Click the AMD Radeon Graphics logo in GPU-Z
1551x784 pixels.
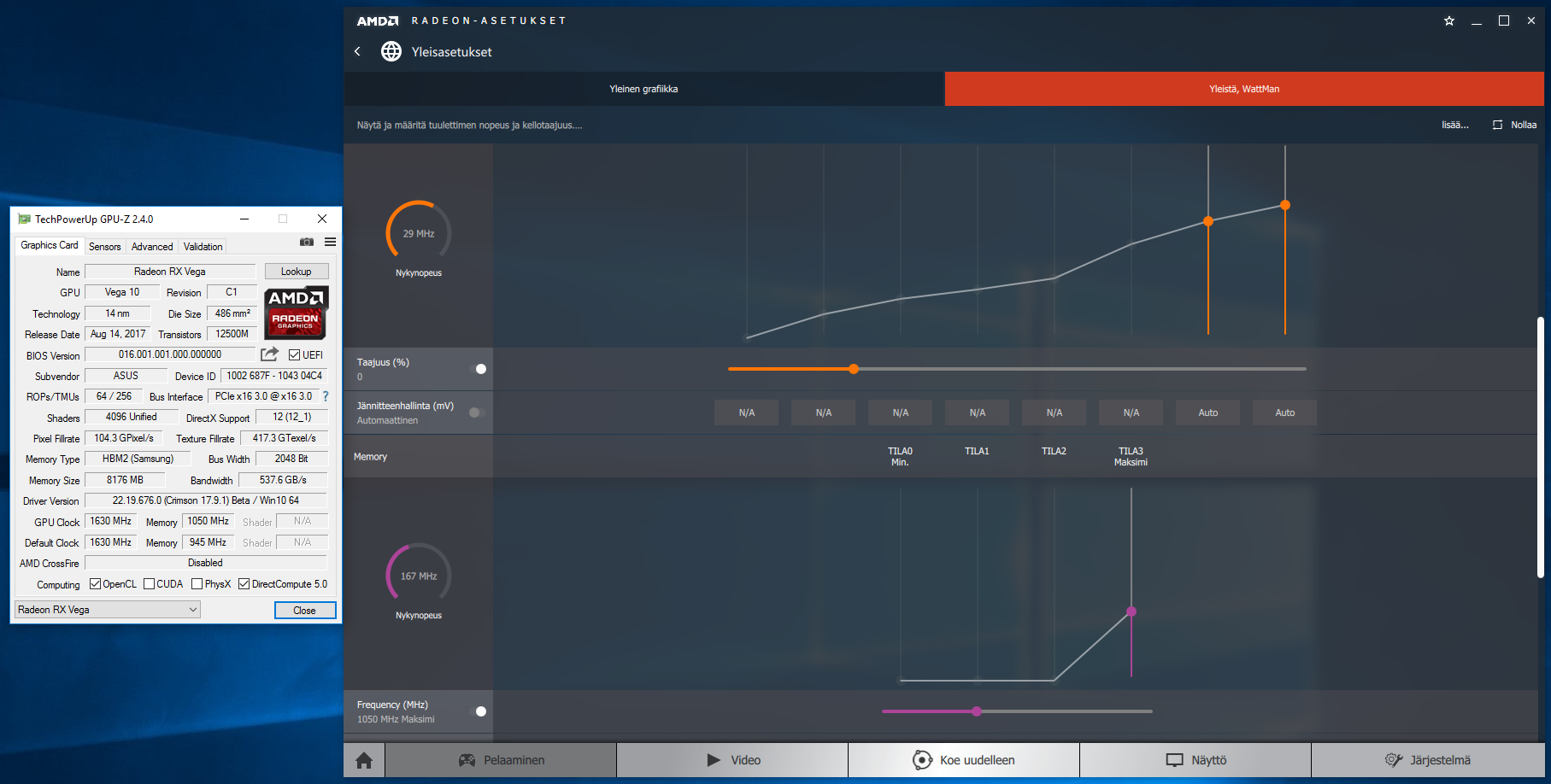(x=296, y=313)
